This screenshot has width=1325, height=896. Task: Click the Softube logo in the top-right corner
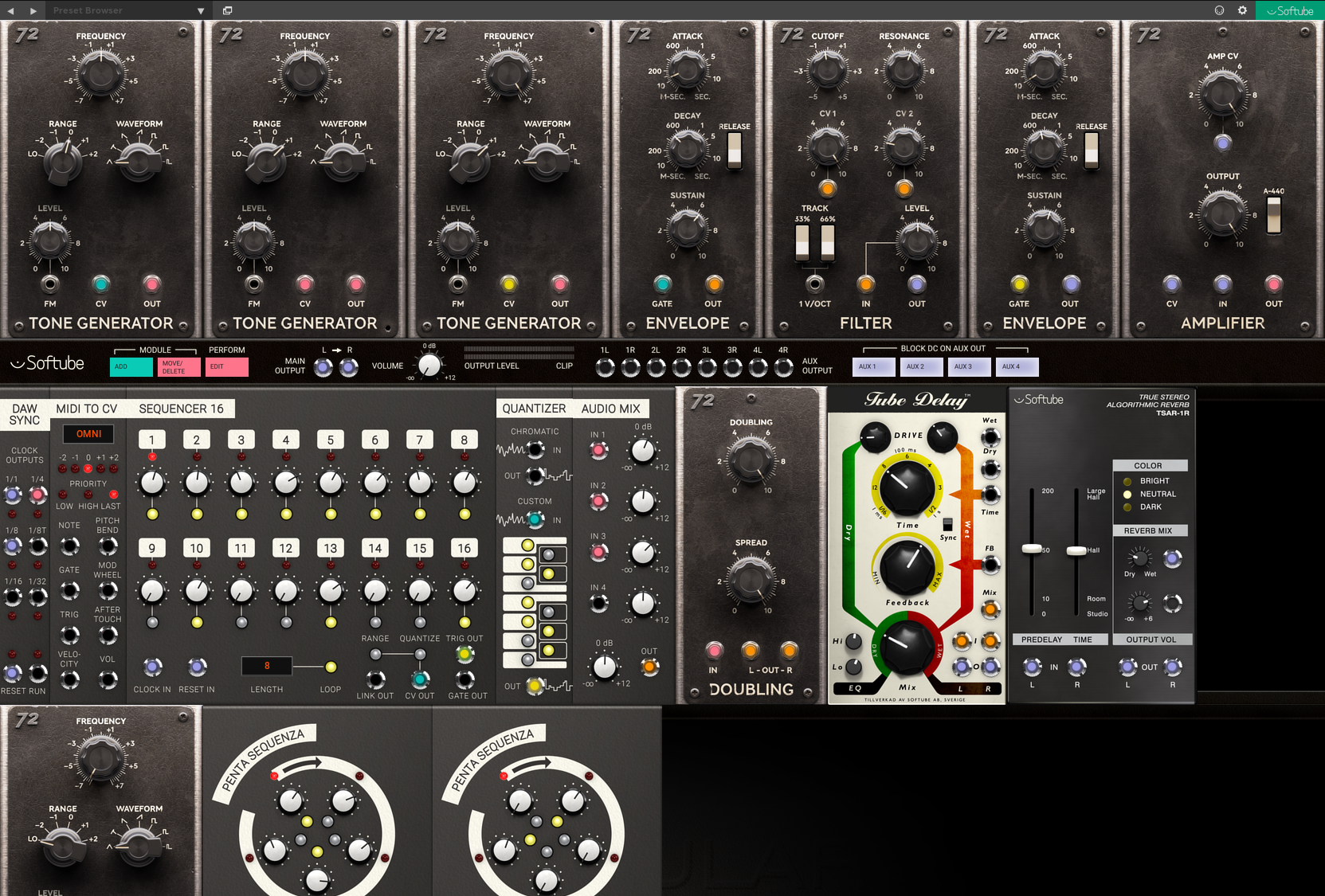coord(1292,10)
